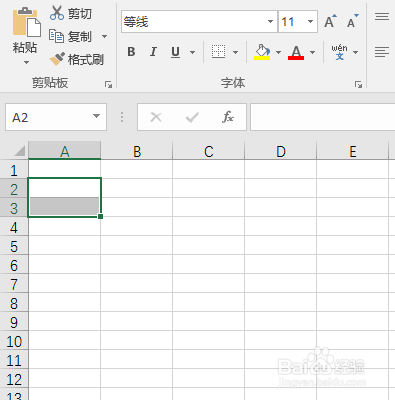The width and height of the screenshot is (395, 400).
Task: Select row 6 header
Action: pos(14,265)
